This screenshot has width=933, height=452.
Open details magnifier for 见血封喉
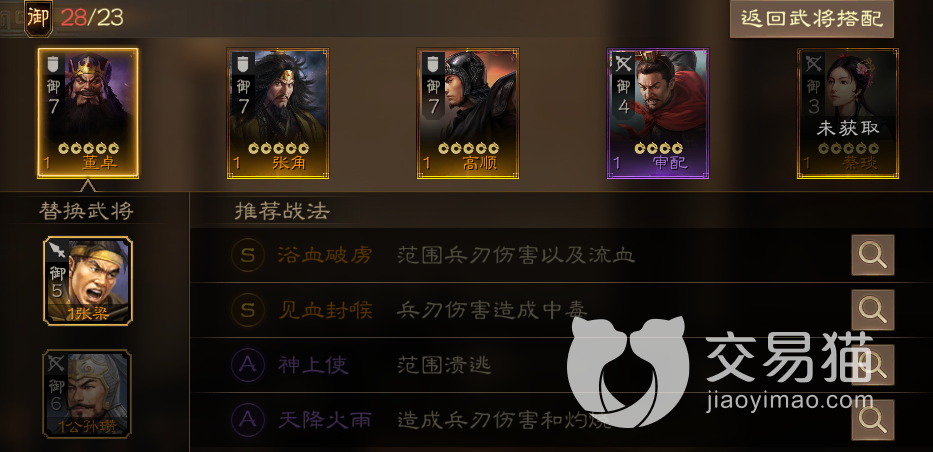click(872, 310)
